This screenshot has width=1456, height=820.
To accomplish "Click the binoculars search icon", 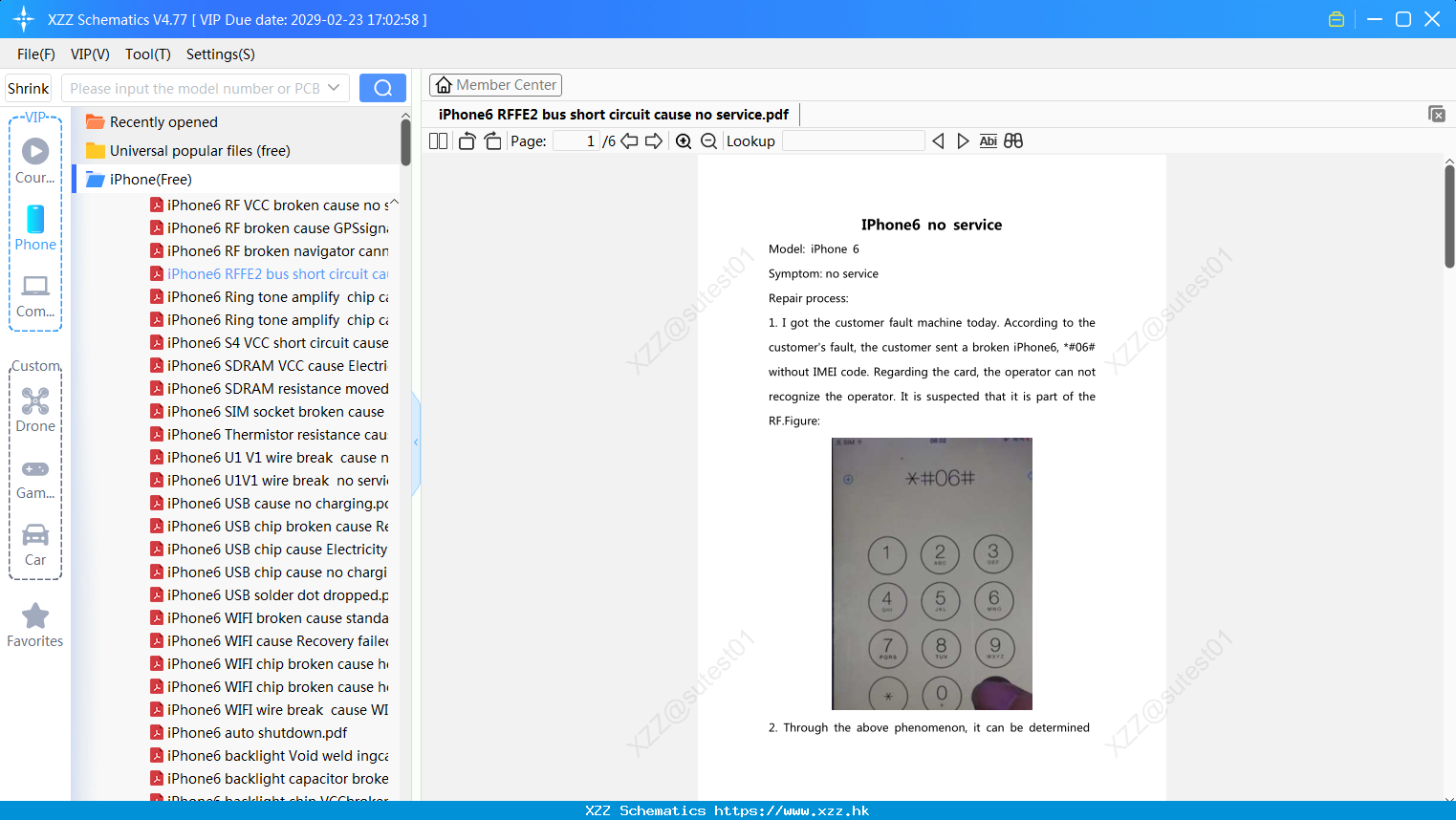I will tap(1013, 141).
